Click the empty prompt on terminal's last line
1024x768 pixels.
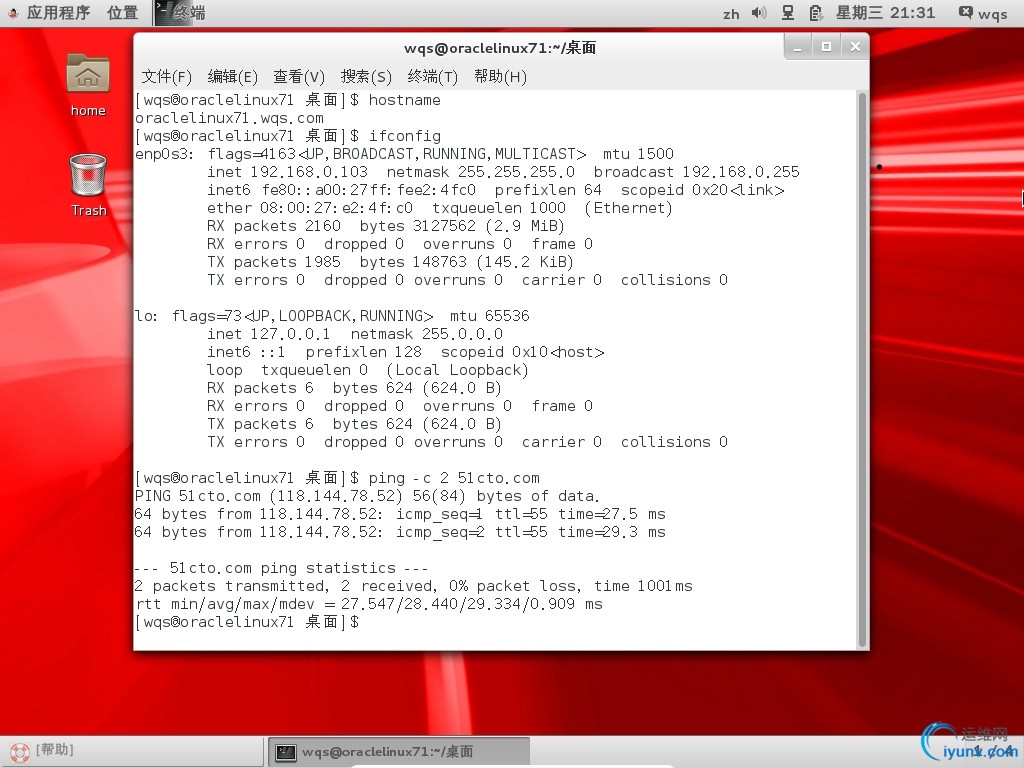pyautogui.click(x=247, y=622)
